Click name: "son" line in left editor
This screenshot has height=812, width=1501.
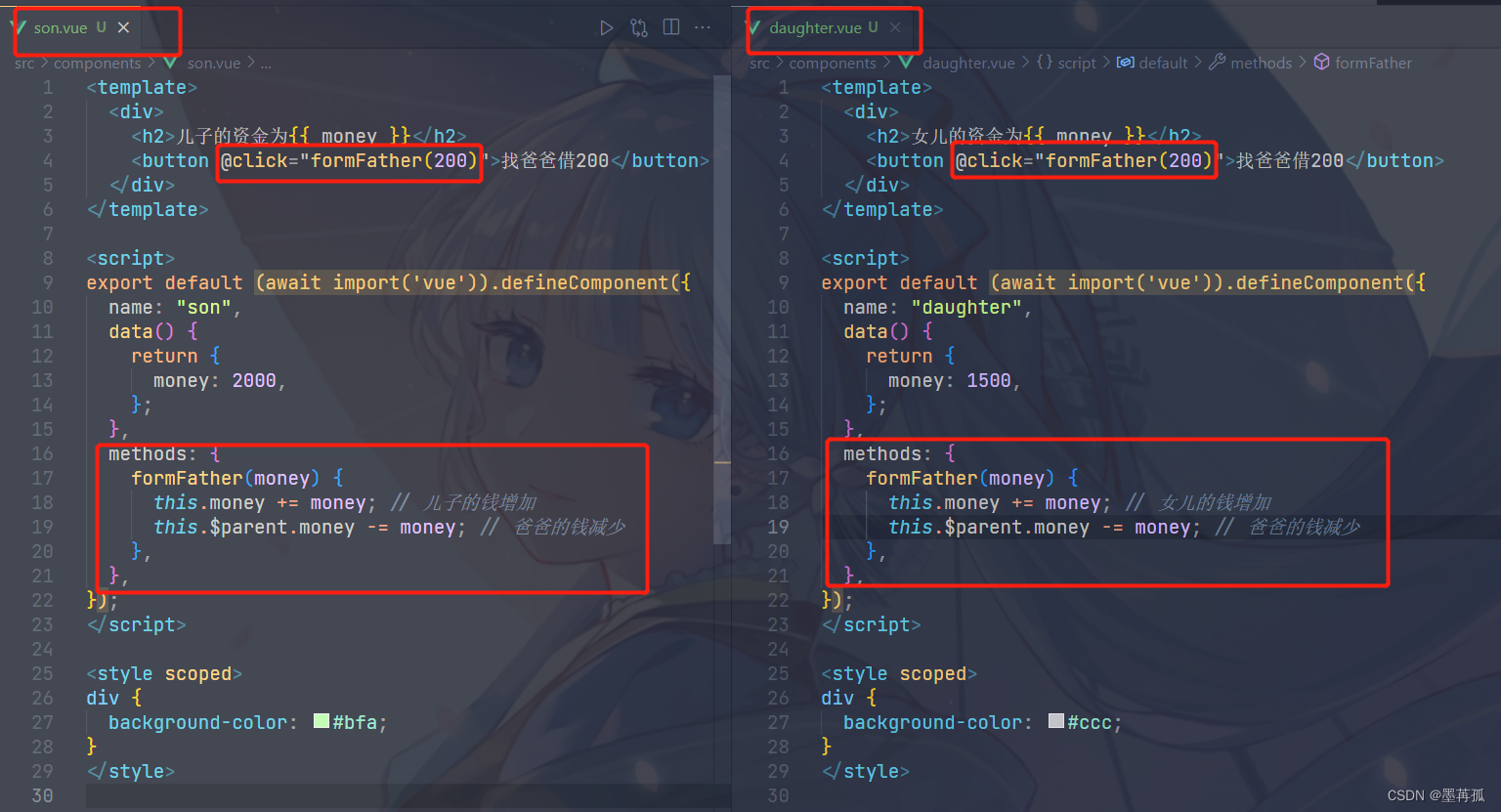pos(175,307)
